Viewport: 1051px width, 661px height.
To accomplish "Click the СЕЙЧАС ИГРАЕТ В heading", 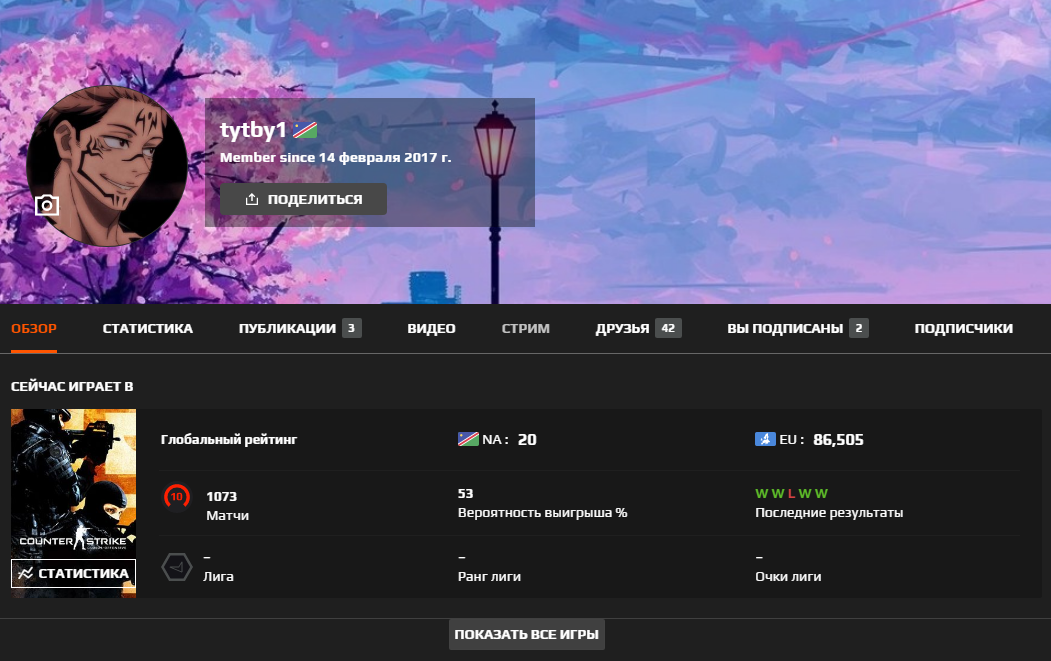I will click(72, 386).
